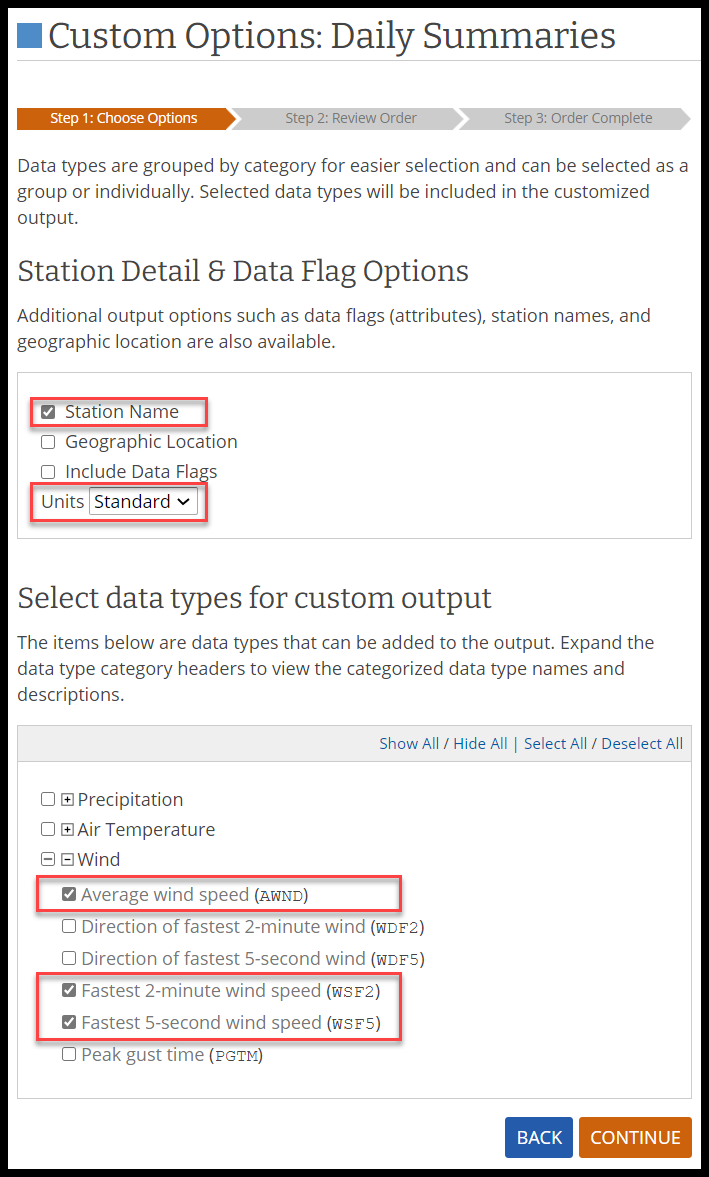Click the Deselect All link
Image resolution: width=709 pixels, height=1177 pixels.
coord(642,744)
